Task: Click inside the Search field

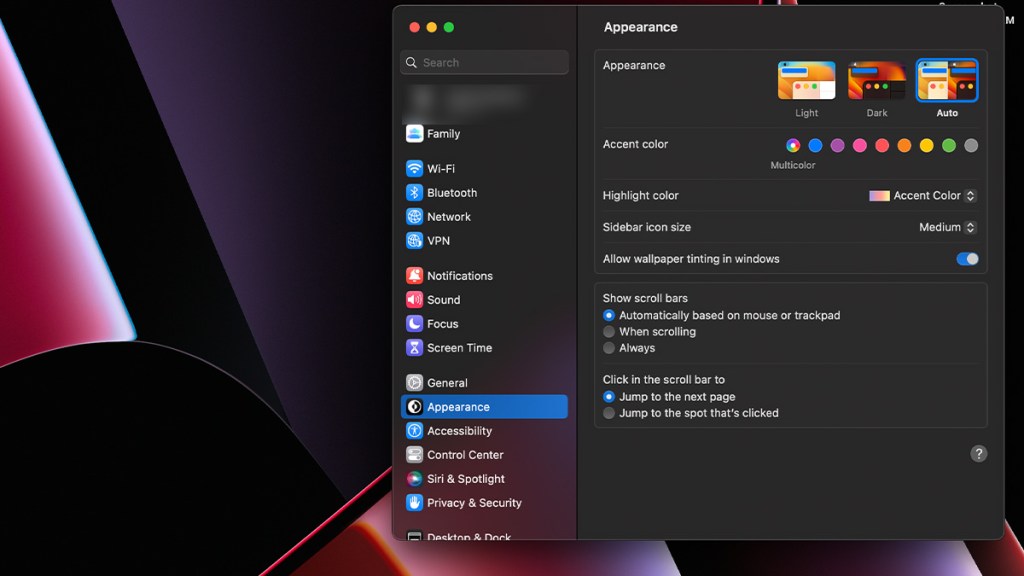Action: click(x=484, y=62)
